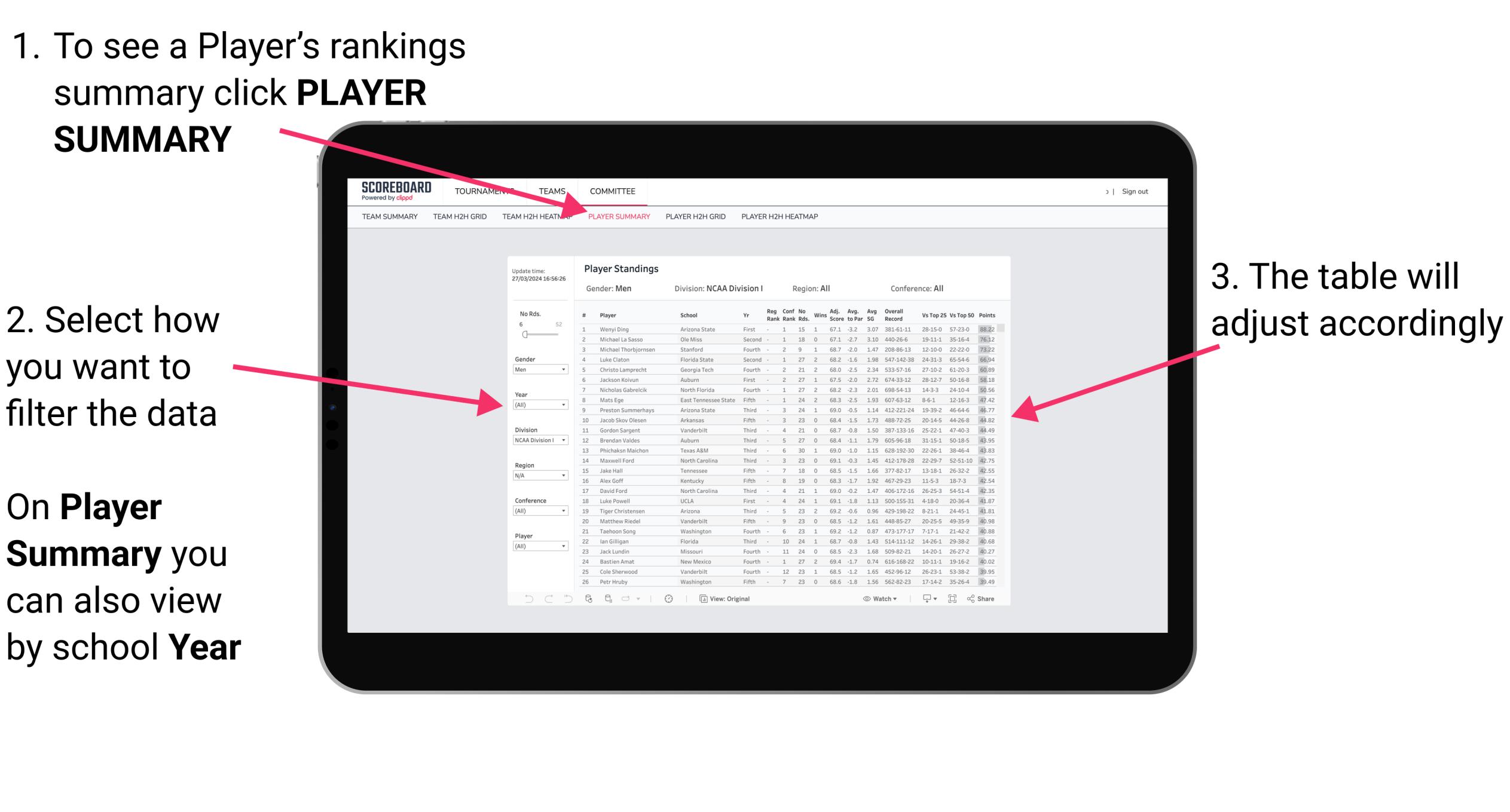
Task: Click the undo arrow icon in toolbar
Action: (x=518, y=597)
